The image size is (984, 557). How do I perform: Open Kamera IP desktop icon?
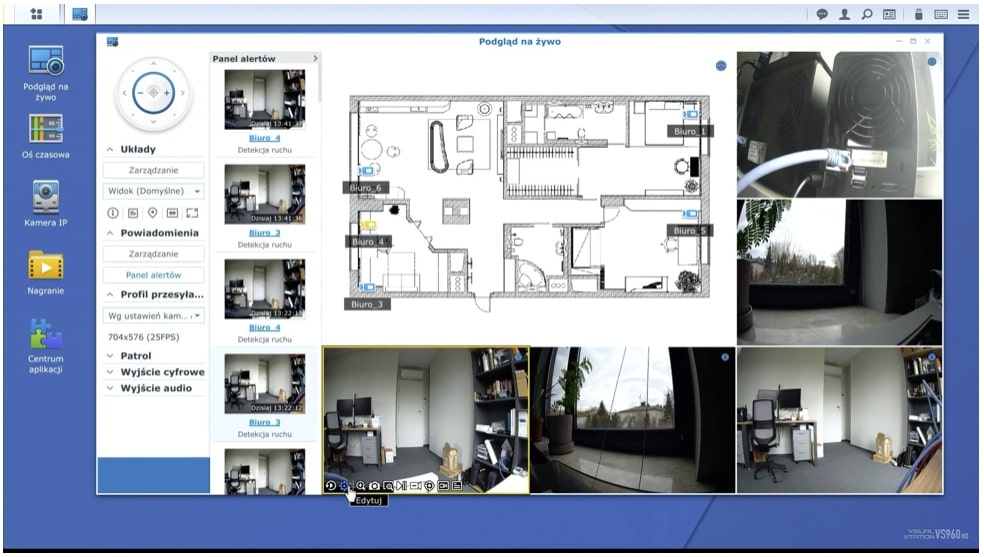[x=45, y=196]
